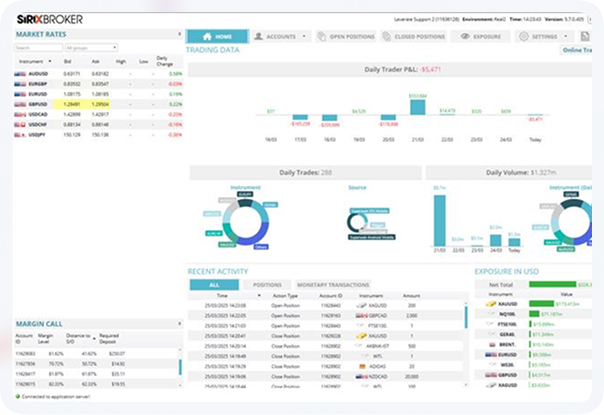Screen dimensions: 604x415
Task: Click the Account ID column header
Action: [x=331, y=296]
